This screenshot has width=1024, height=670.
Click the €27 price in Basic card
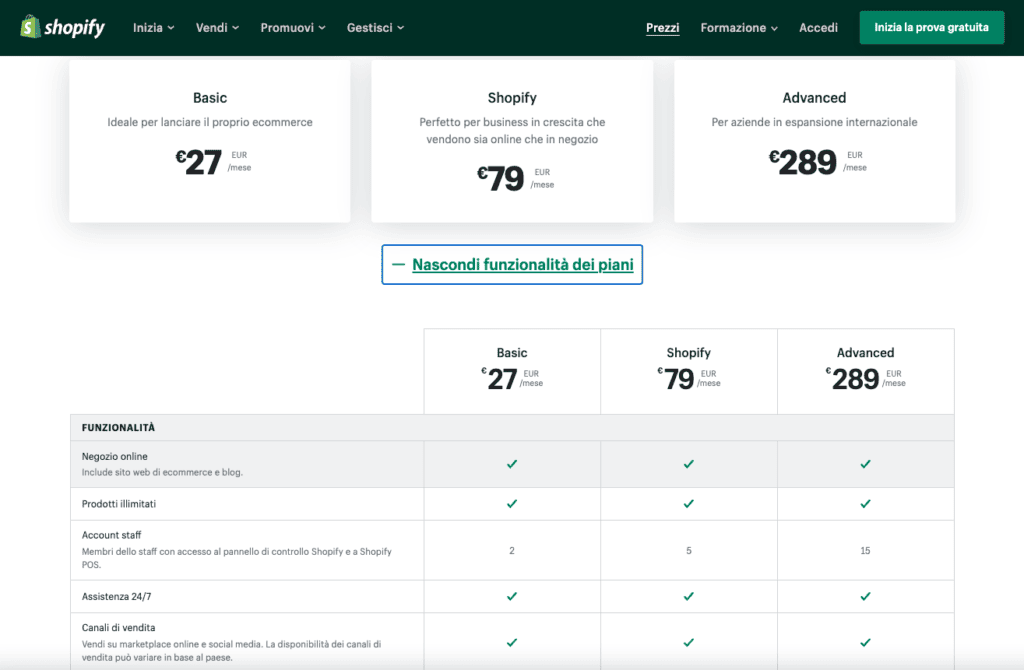[199, 162]
